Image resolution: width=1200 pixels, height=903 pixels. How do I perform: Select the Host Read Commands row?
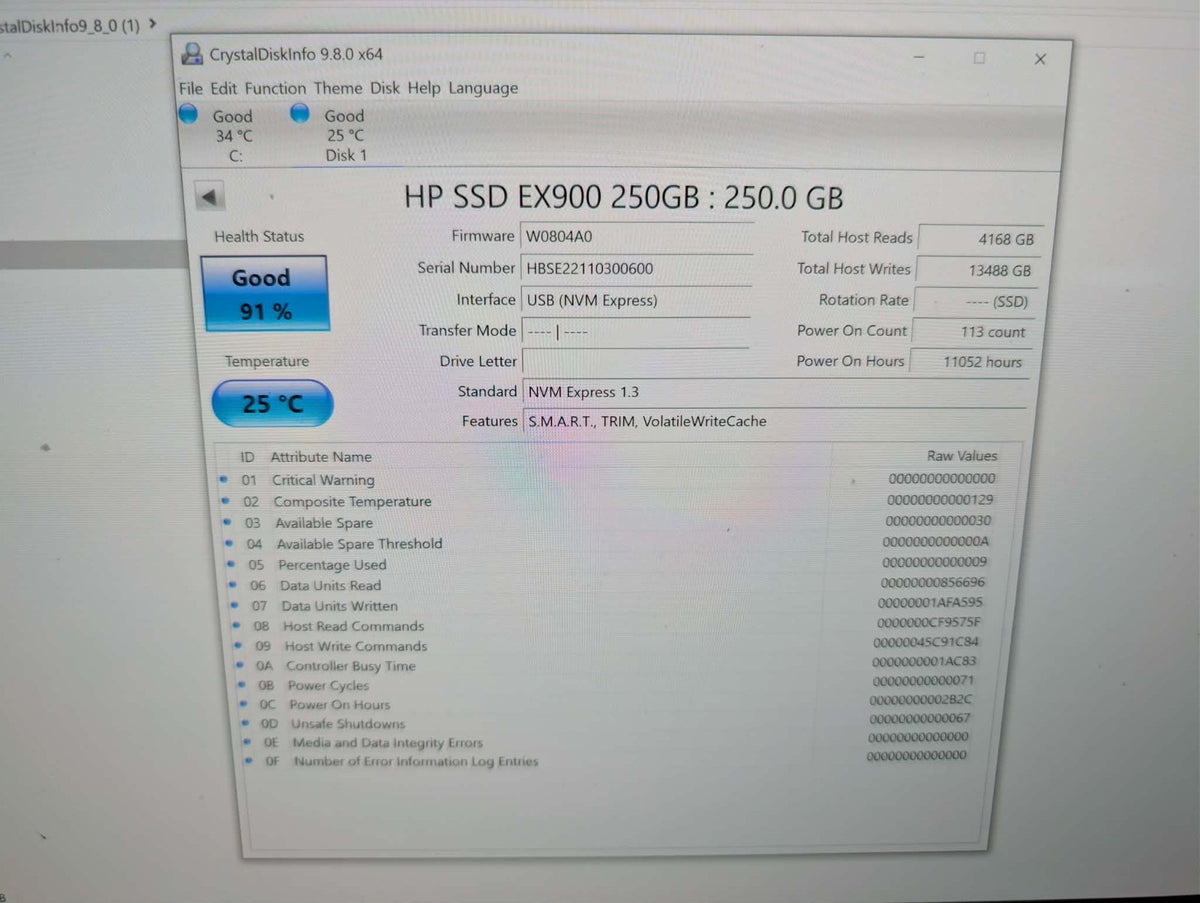pyautogui.click(x=608, y=625)
